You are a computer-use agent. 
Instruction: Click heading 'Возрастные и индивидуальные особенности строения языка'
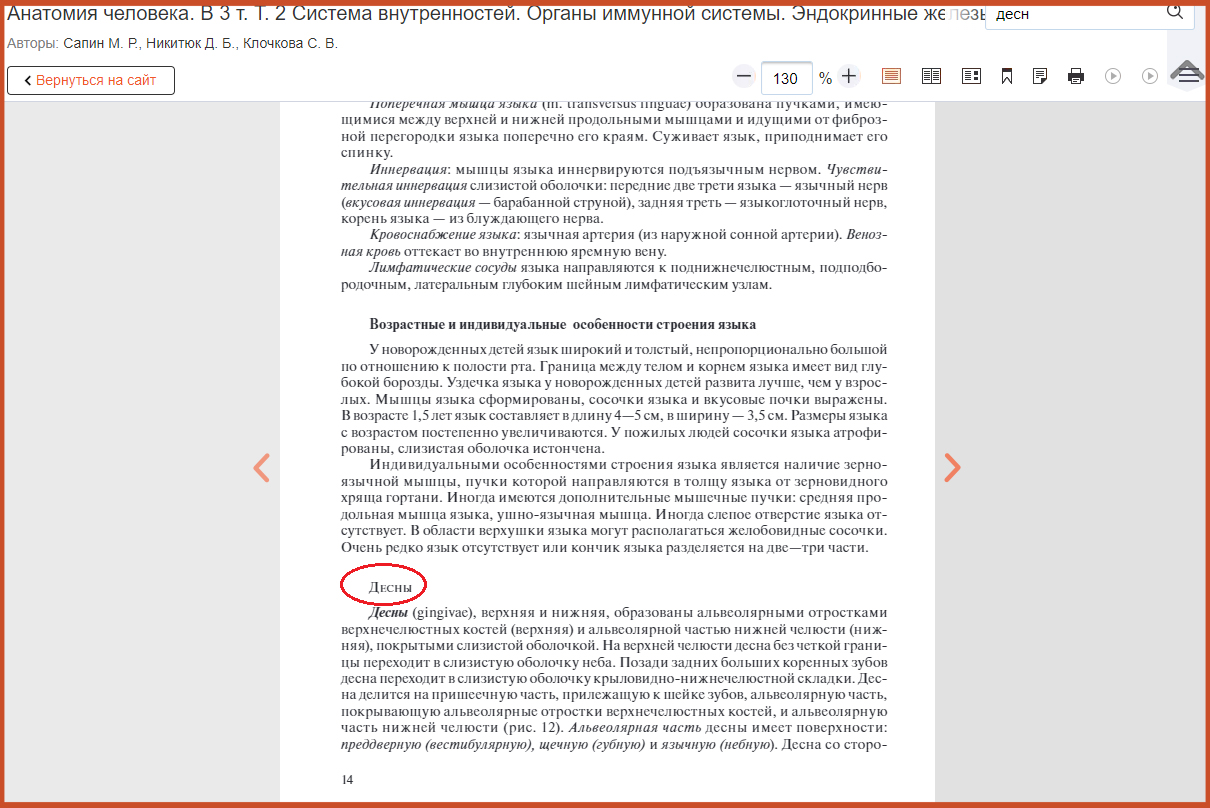[563, 325]
